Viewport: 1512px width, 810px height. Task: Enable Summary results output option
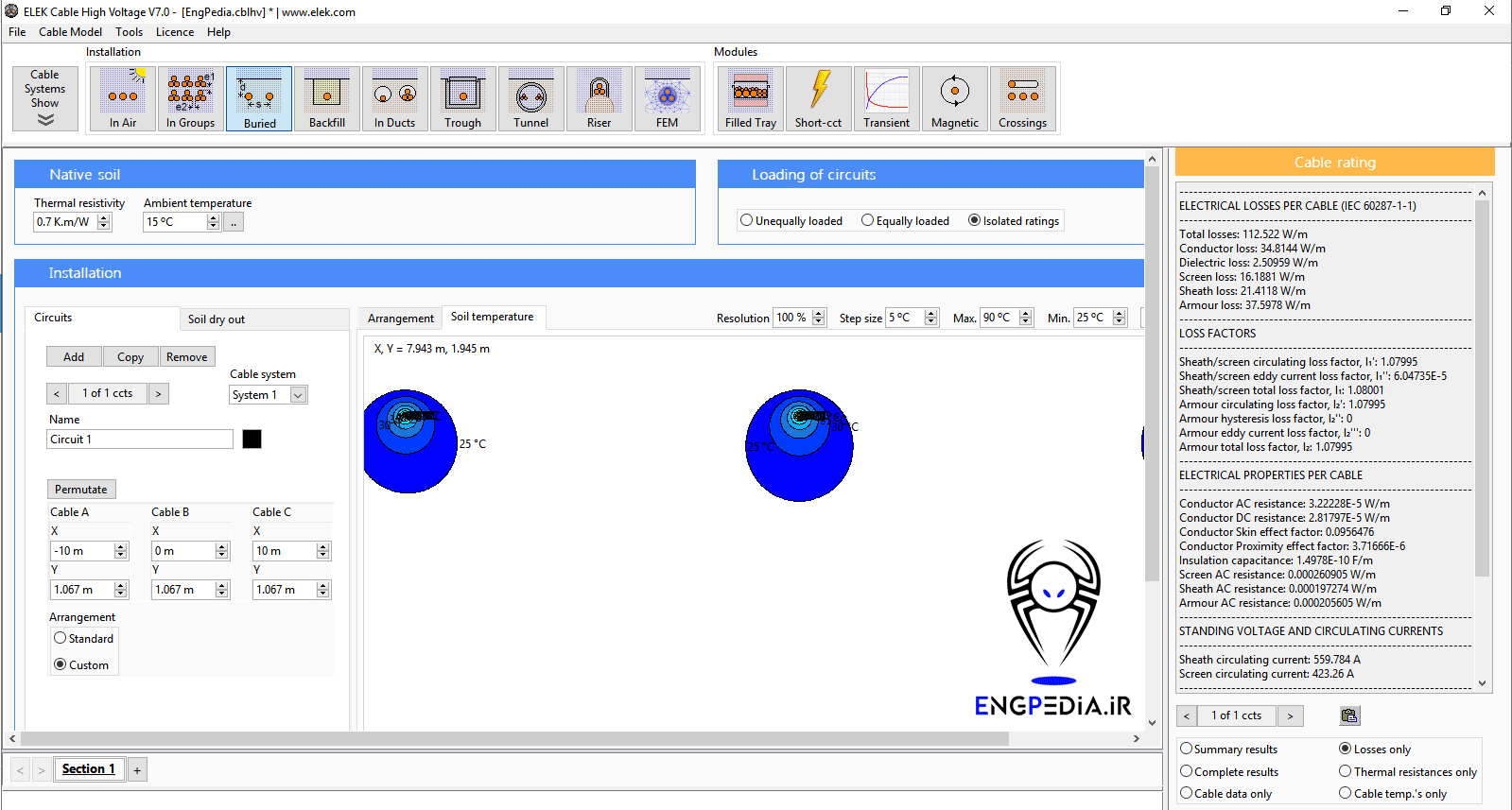[1186, 749]
